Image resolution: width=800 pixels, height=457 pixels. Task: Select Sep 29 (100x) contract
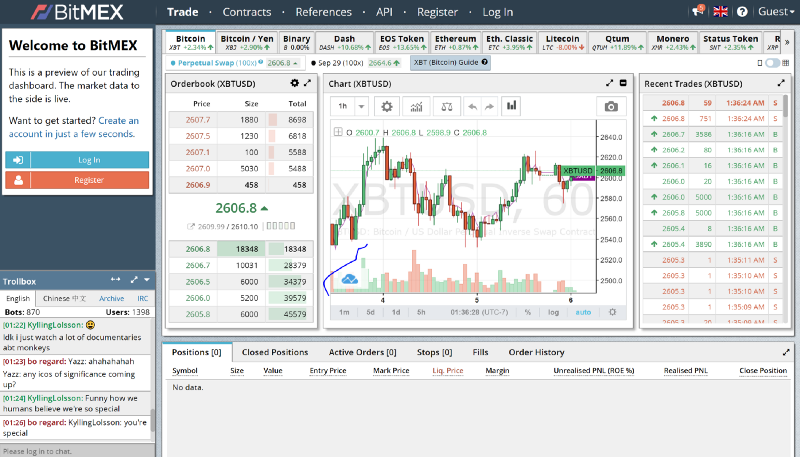tap(355, 63)
